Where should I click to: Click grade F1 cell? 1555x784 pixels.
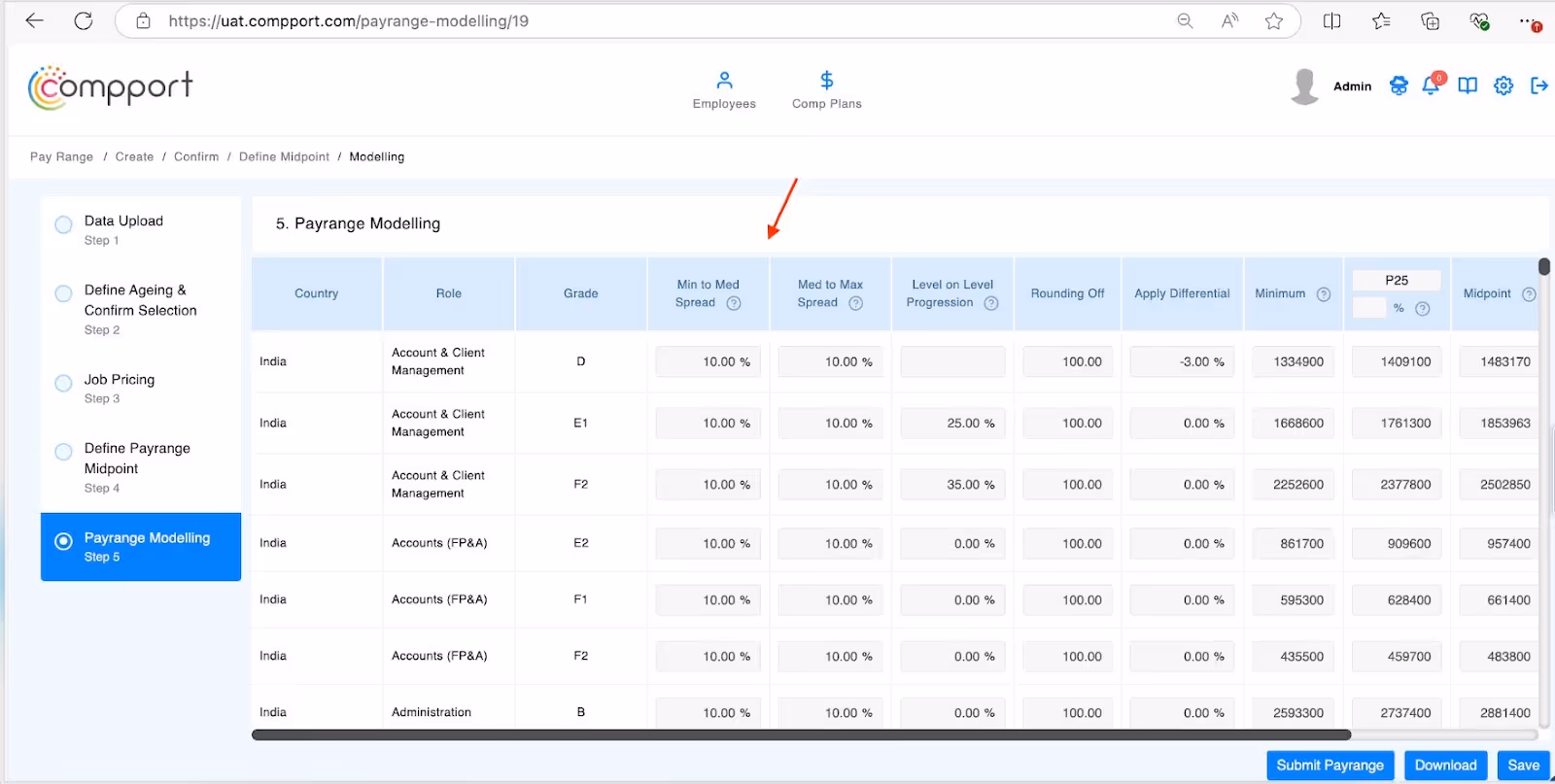(580, 599)
